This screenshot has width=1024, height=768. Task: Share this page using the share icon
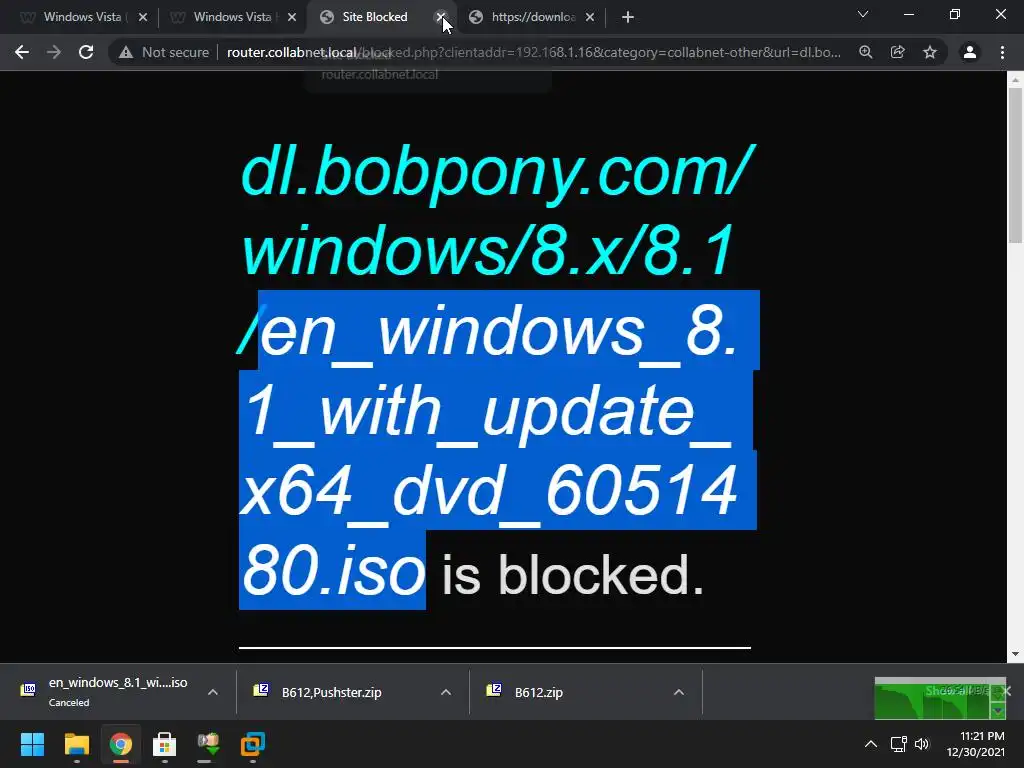coord(898,52)
